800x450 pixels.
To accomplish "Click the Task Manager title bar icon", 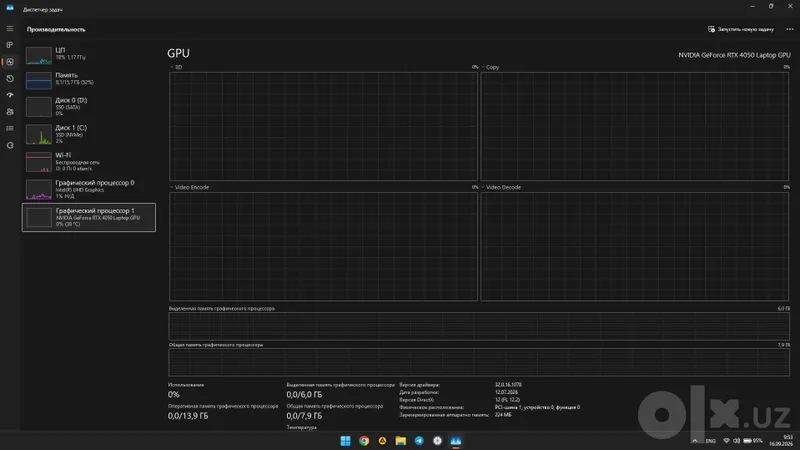I will coord(10,8).
